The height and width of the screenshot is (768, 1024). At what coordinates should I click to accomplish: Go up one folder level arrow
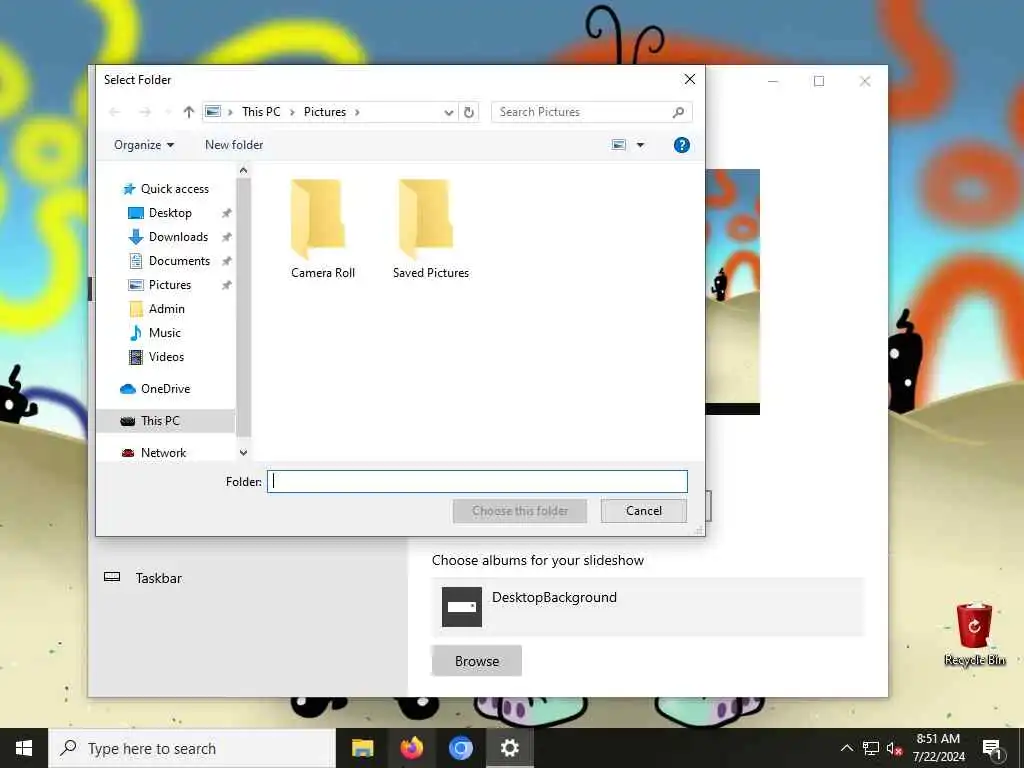point(189,112)
